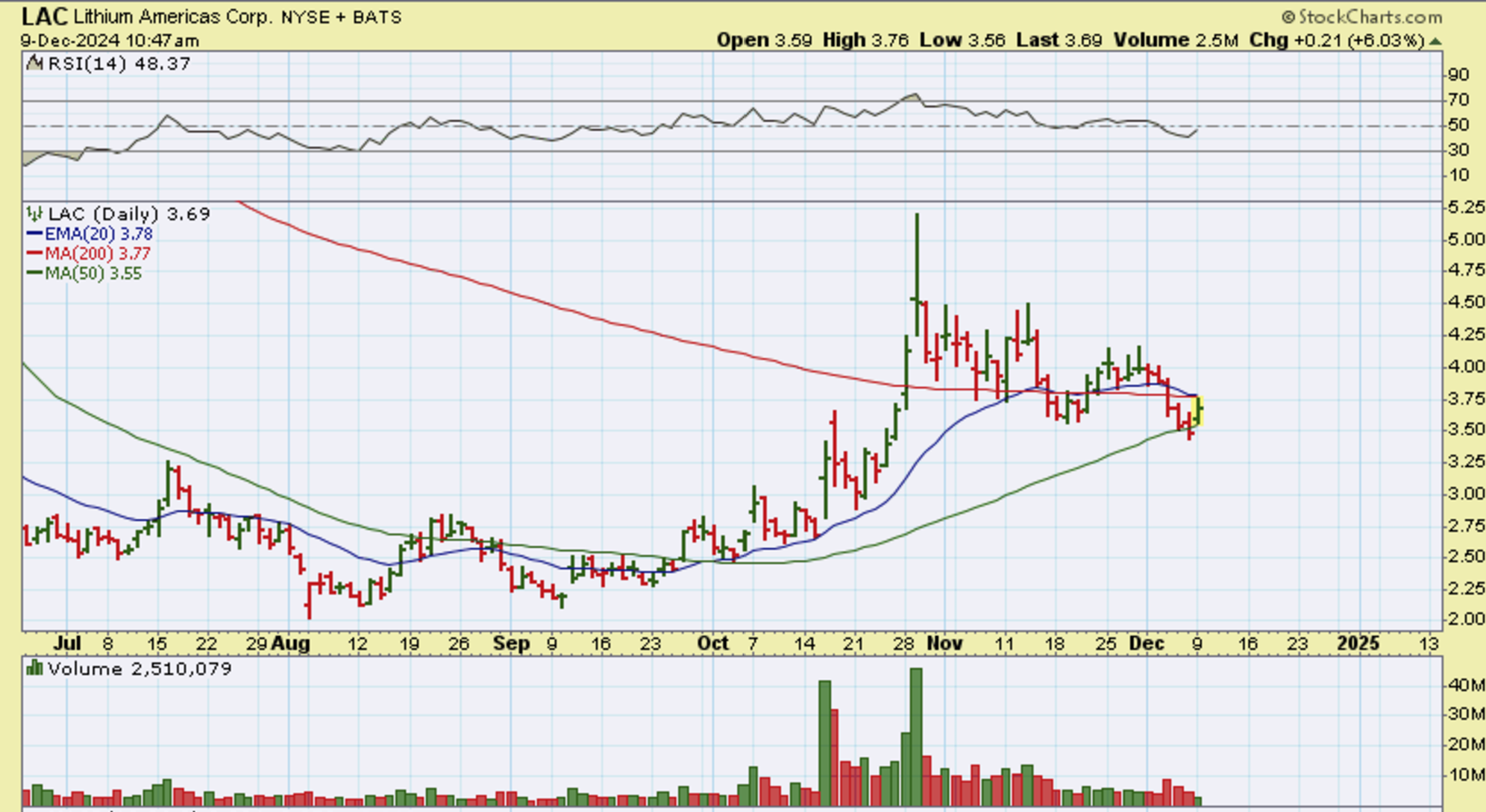The image size is (1486, 812).
Task: Select the EMA(20) 3.78 legend label
Action: 98,234
